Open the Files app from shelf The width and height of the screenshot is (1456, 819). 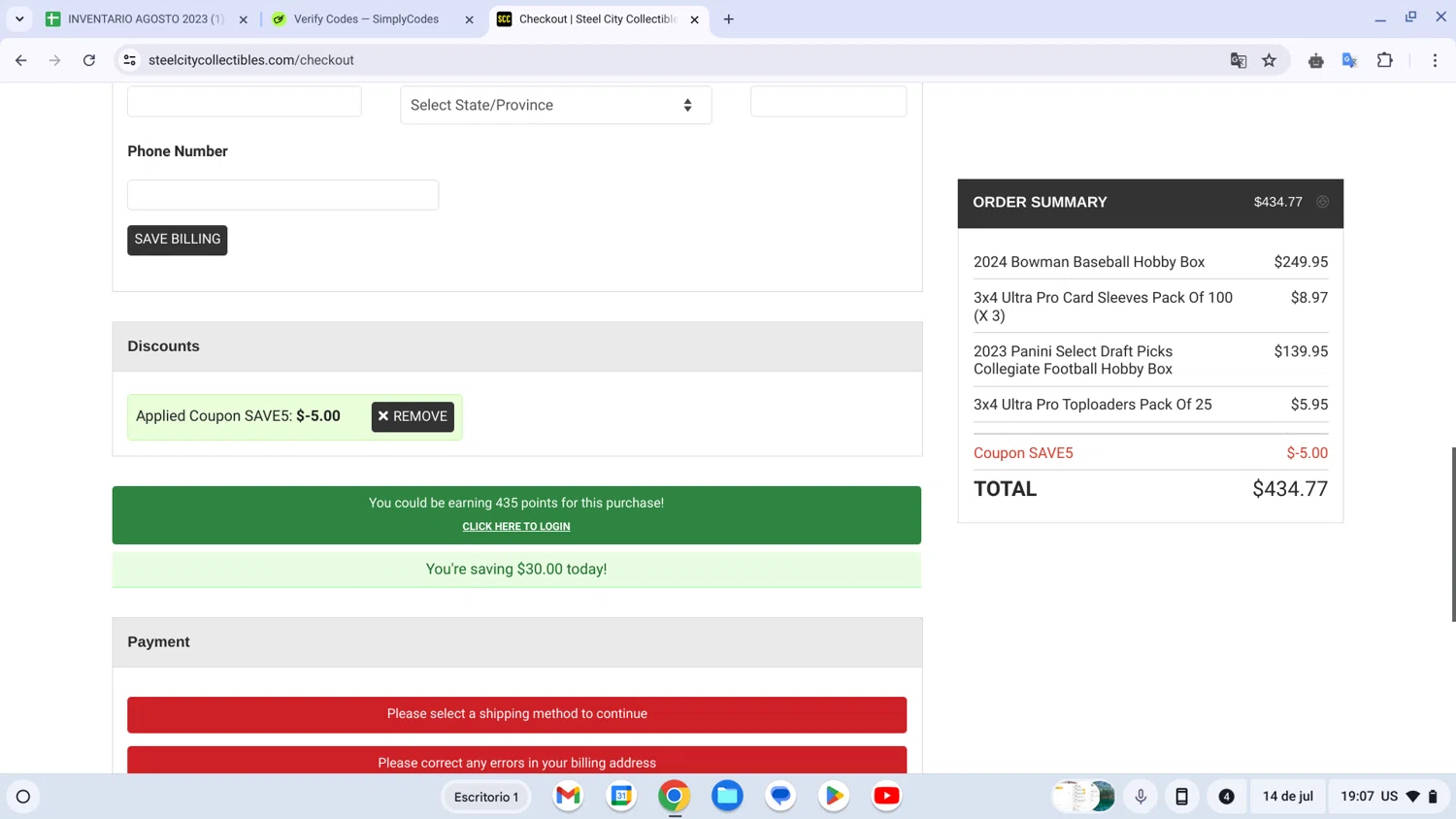(x=727, y=796)
